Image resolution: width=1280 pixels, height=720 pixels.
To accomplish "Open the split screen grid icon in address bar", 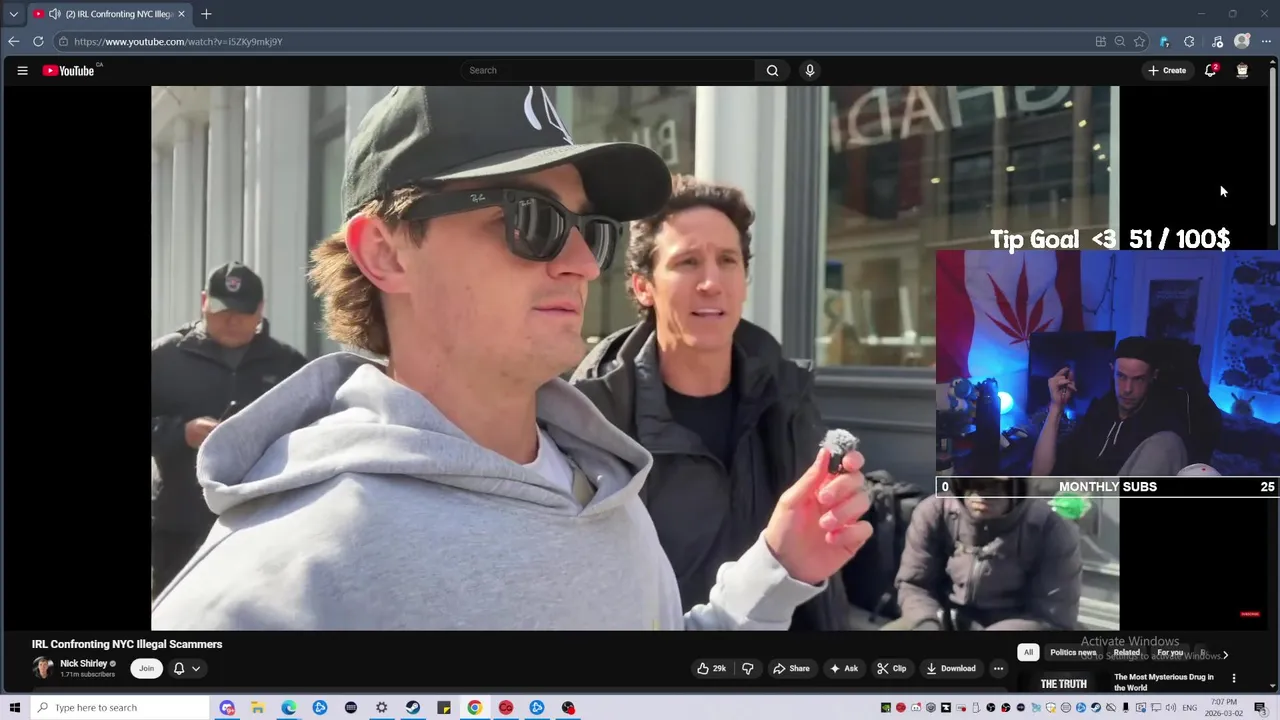I will 1101,41.
